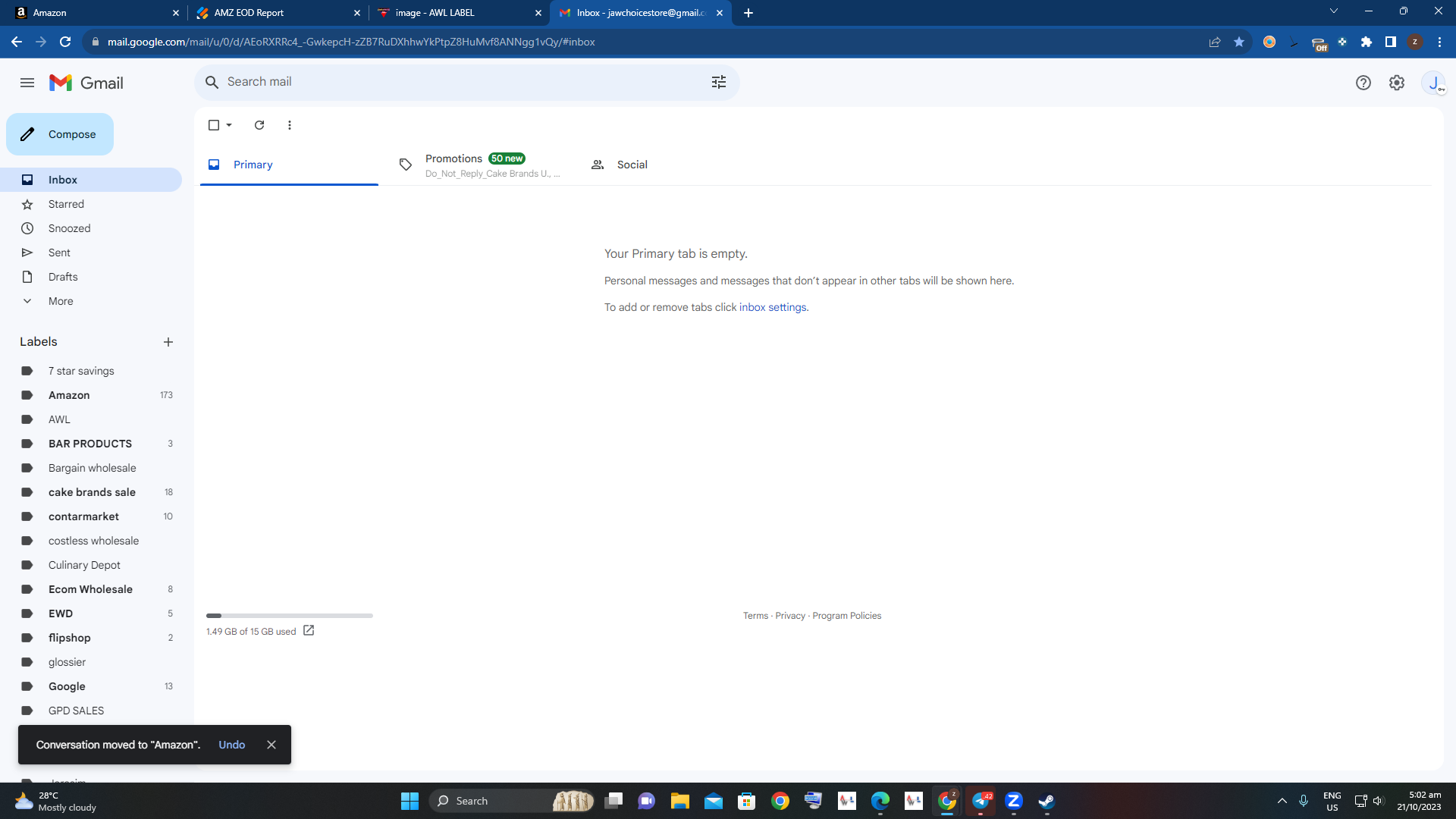The height and width of the screenshot is (819, 1456).
Task: Open the Gmail main menu hamburger
Action: pyautogui.click(x=27, y=83)
